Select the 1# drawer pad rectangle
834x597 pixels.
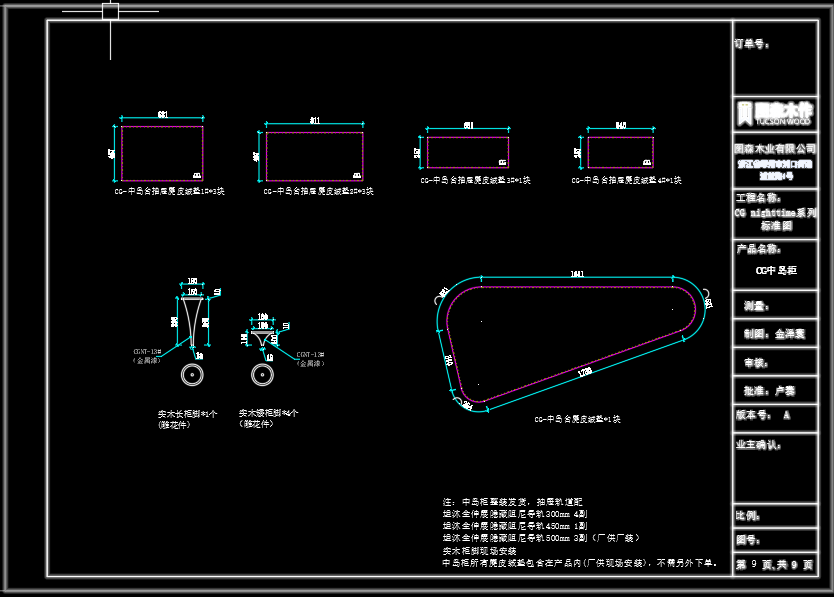pos(161,152)
